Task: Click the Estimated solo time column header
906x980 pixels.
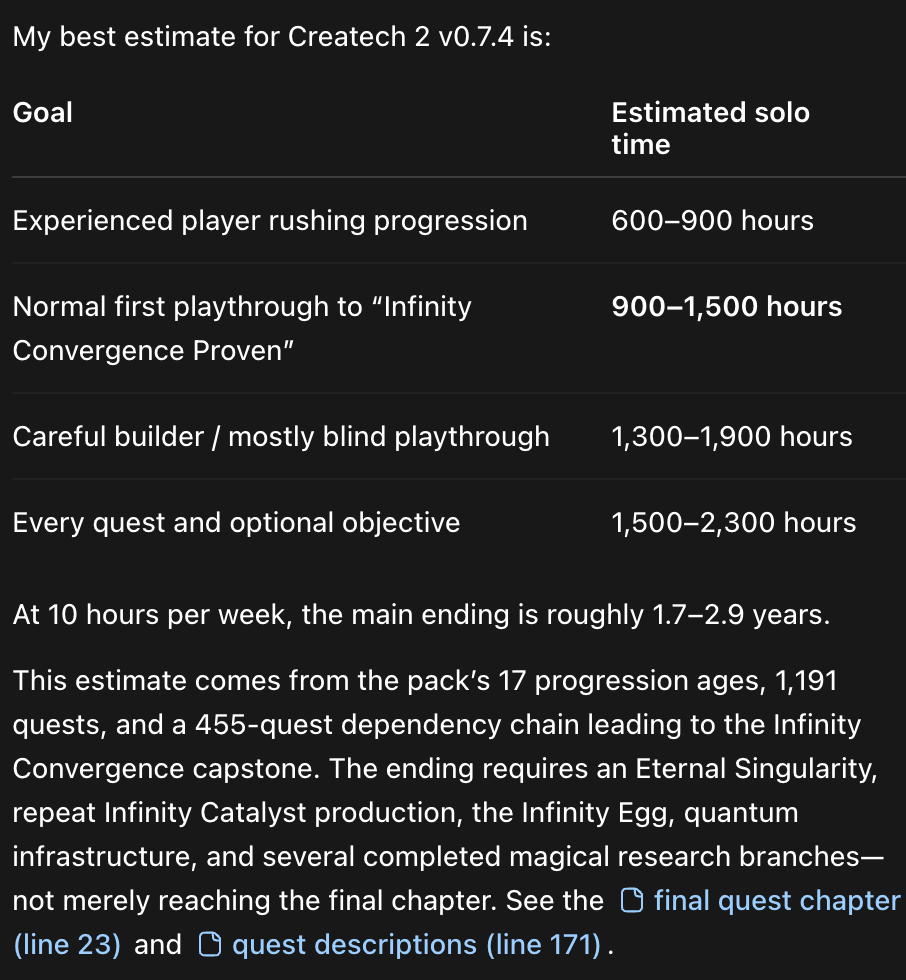Action: pos(710,128)
